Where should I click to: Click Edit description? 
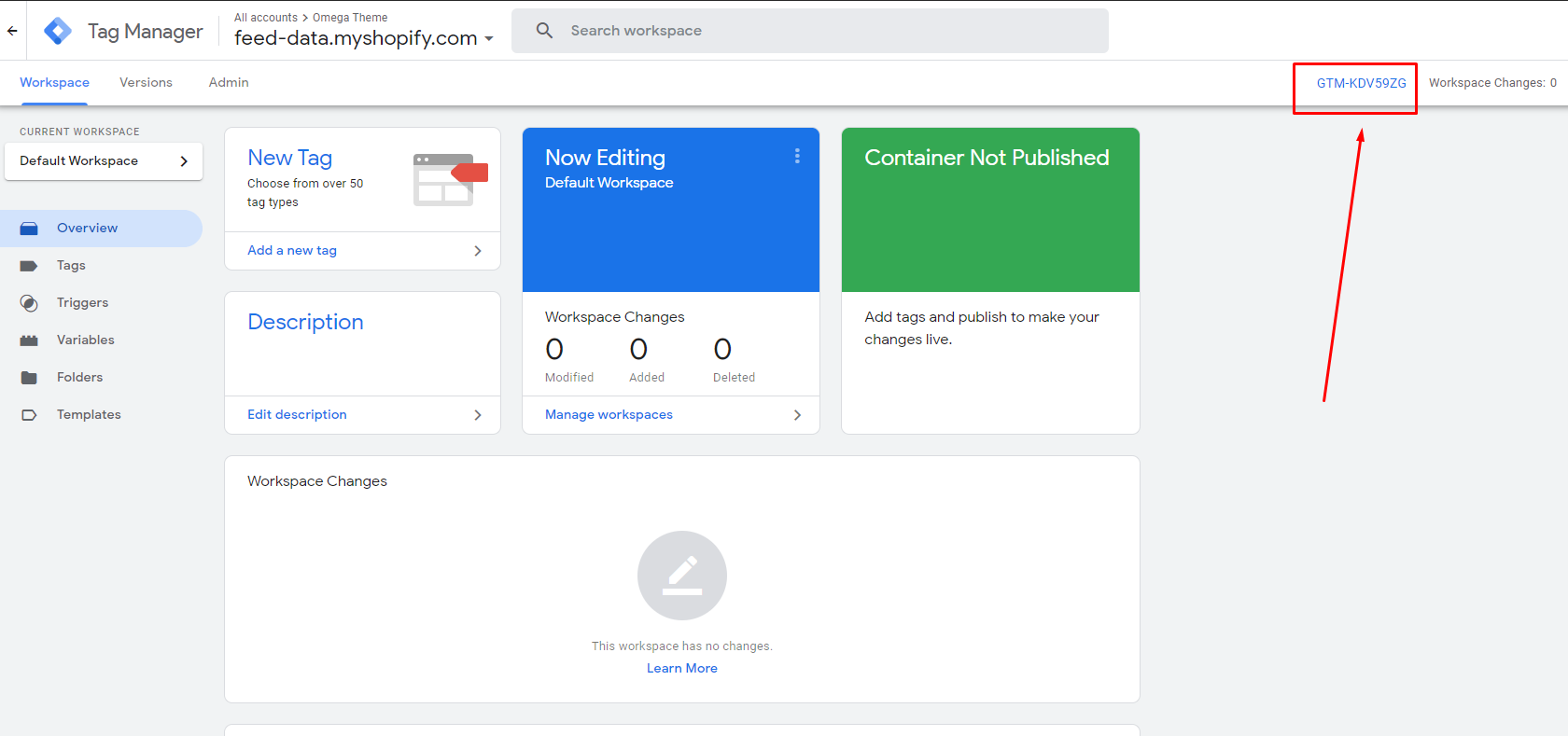pos(297,415)
